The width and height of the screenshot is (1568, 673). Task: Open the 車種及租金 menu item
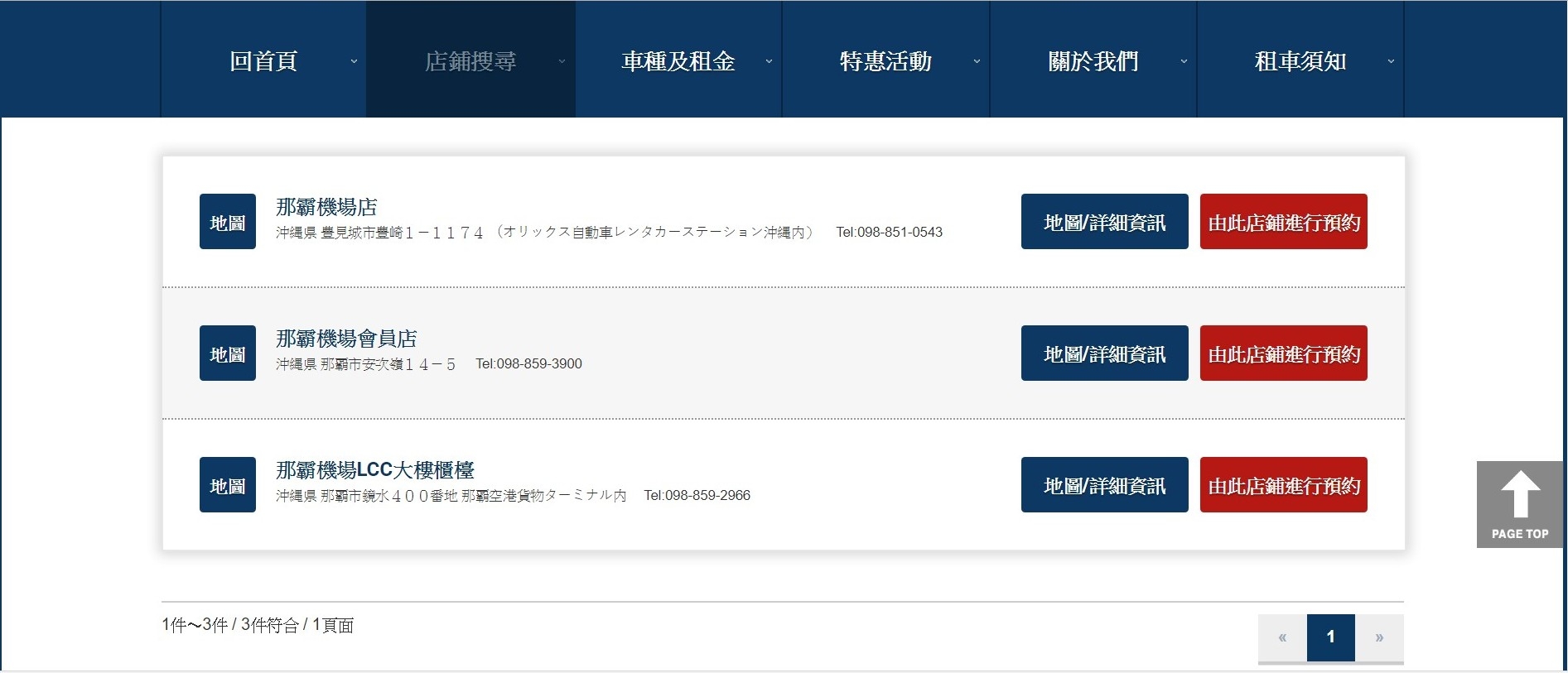[678, 60]
